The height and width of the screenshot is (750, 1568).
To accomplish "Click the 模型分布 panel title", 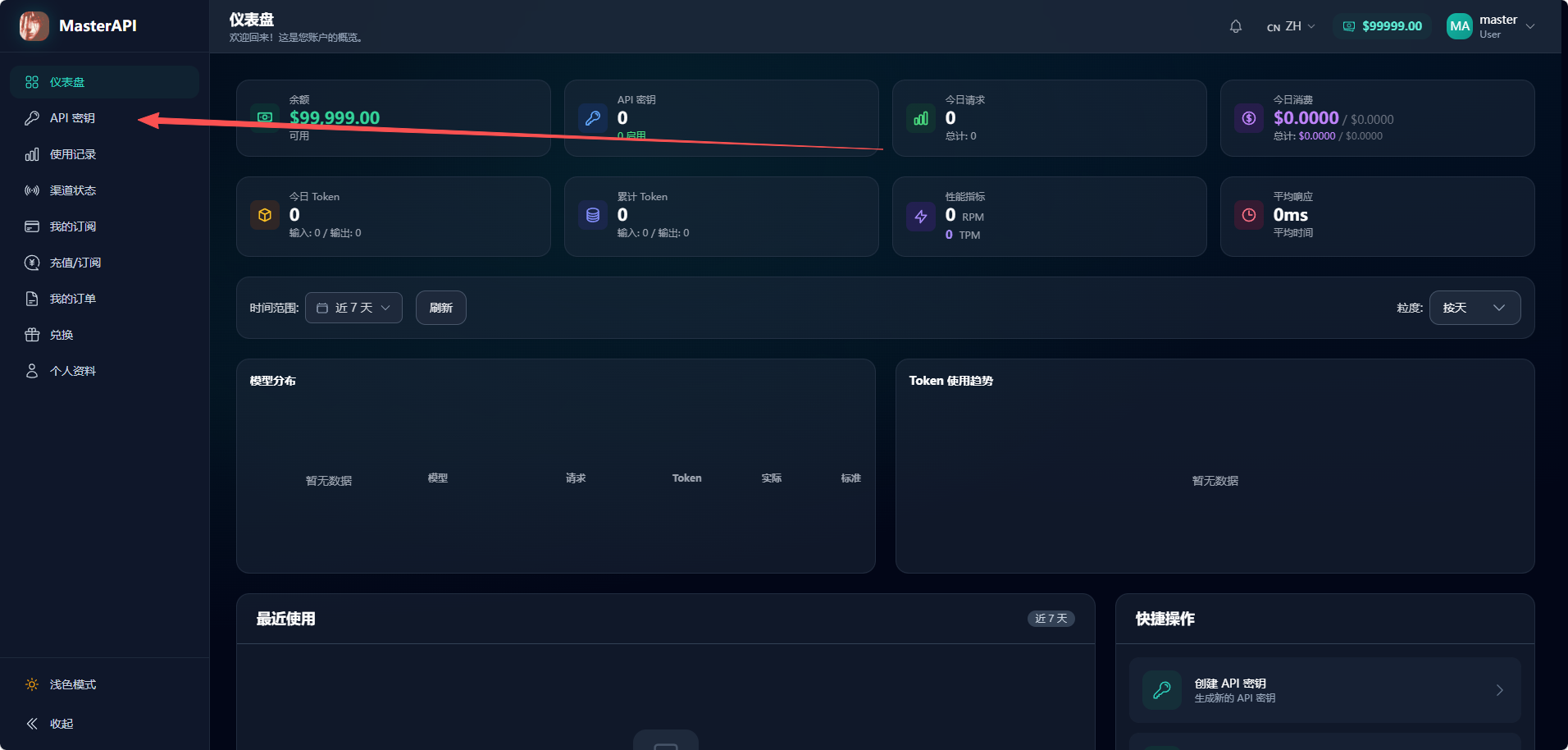I will 273,381.
